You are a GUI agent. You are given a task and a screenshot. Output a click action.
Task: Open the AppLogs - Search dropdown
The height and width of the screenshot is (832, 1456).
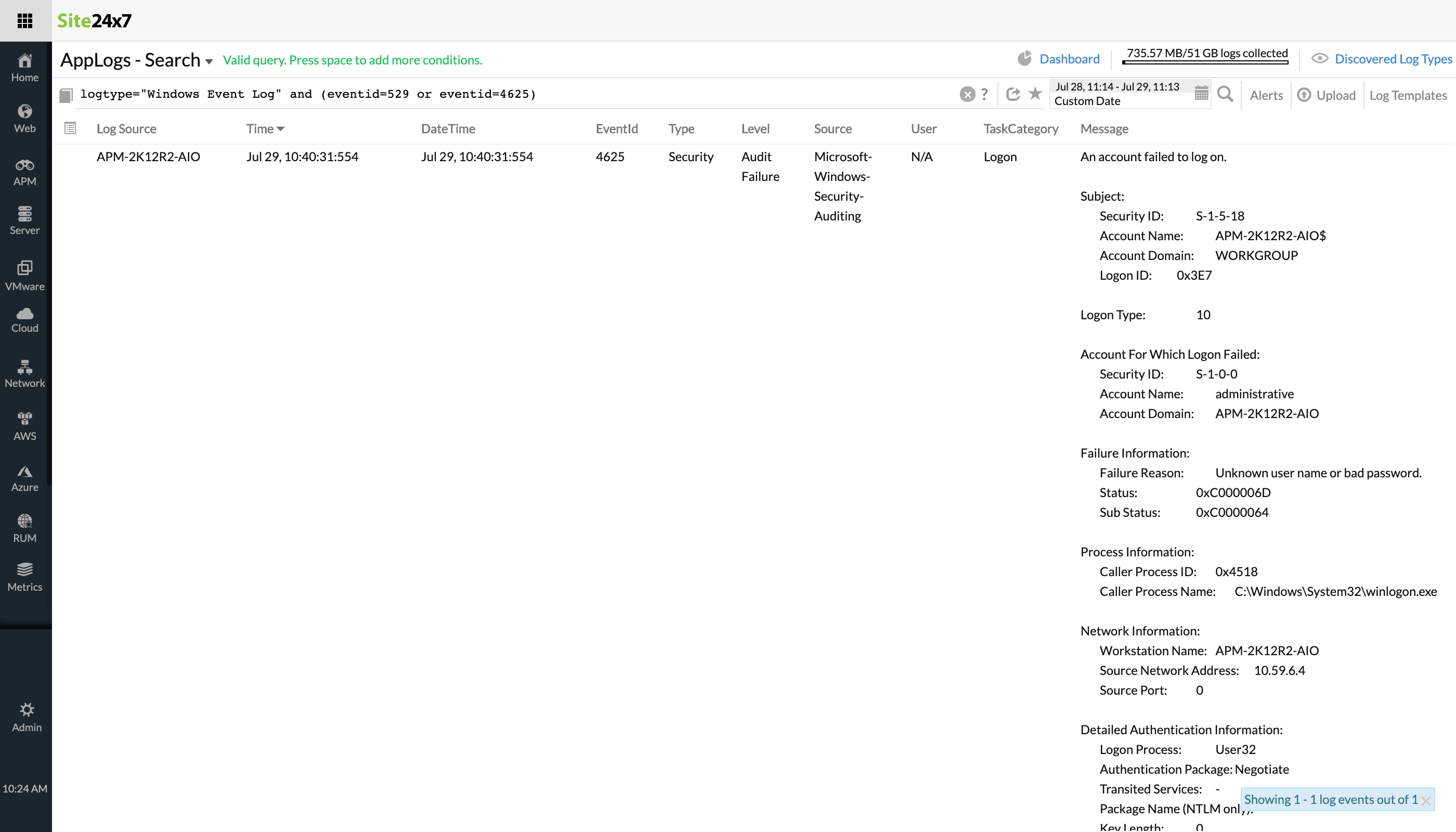[209, 61]
